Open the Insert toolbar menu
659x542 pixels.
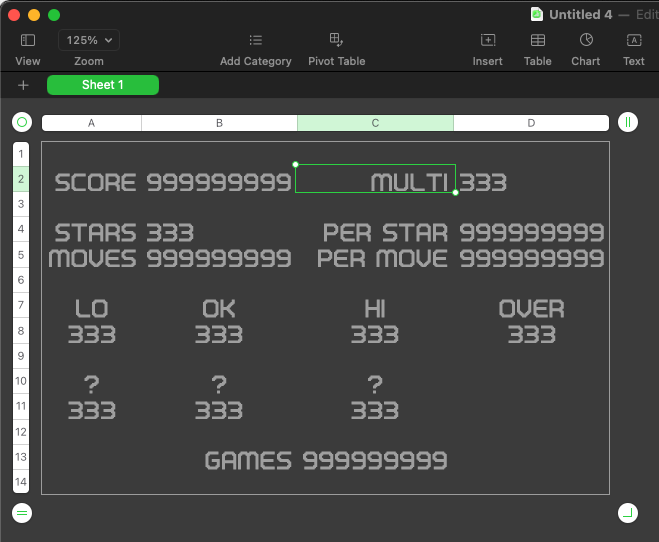click(488, 40)
